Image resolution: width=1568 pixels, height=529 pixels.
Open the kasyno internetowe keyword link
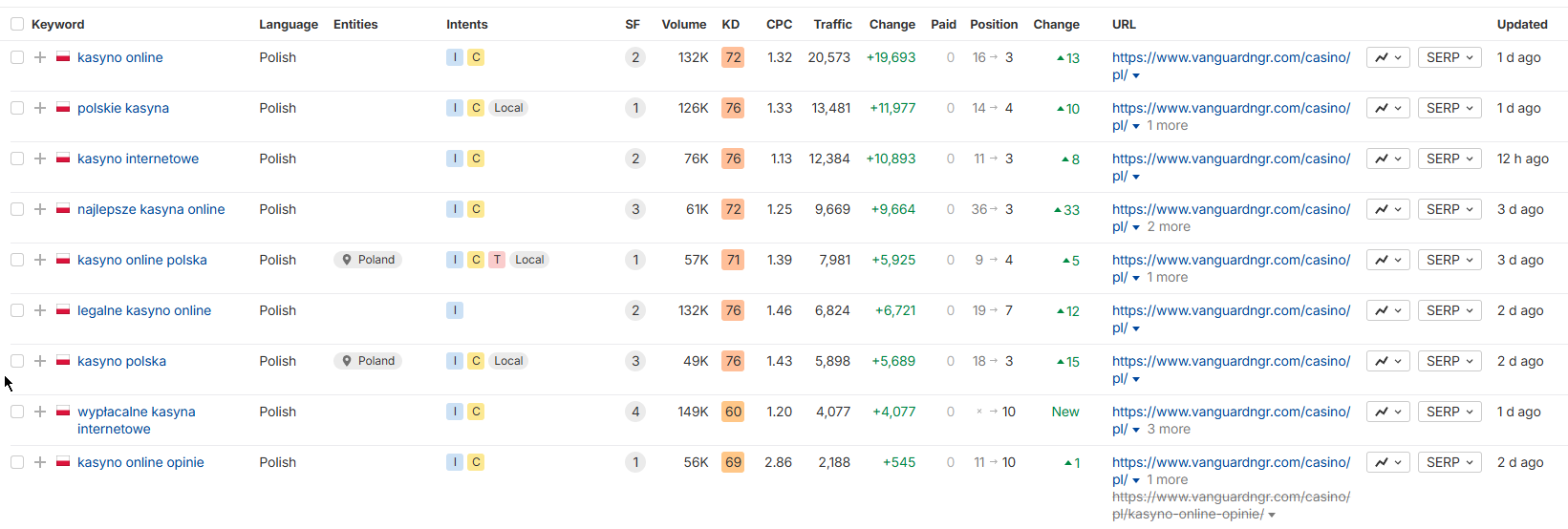pos(138,159)
